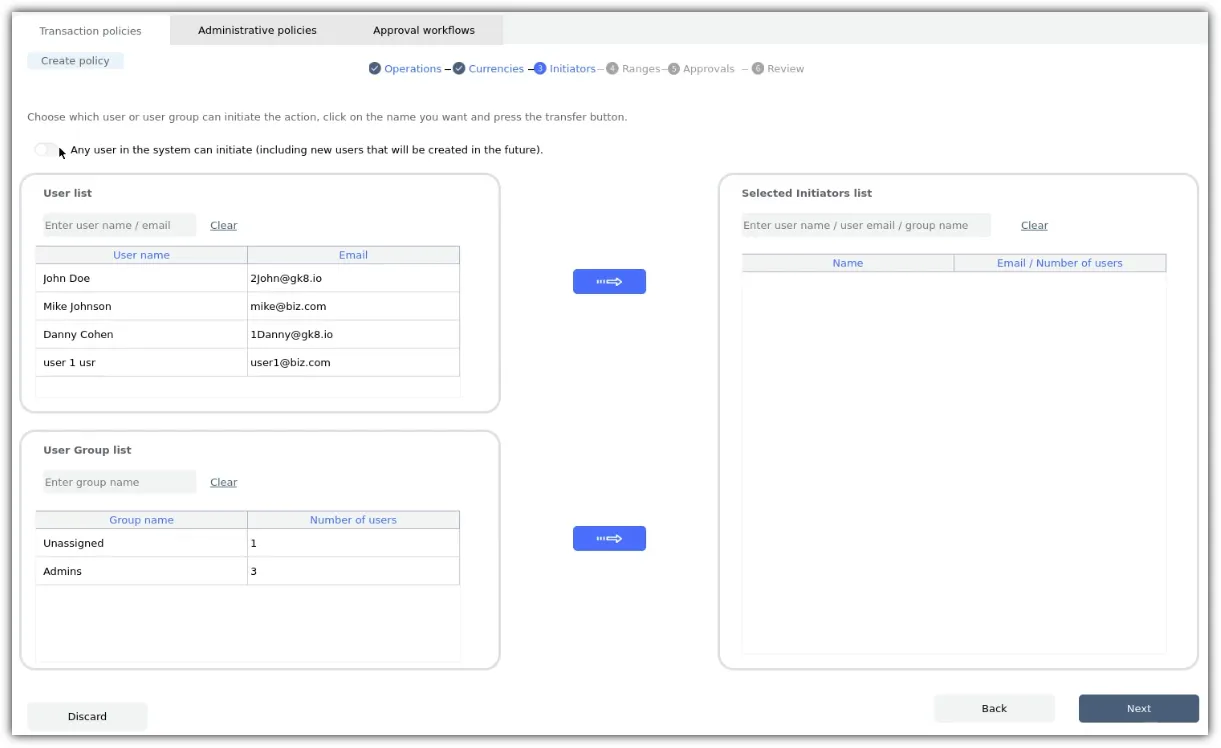Discard the policy

click(87, 716)
